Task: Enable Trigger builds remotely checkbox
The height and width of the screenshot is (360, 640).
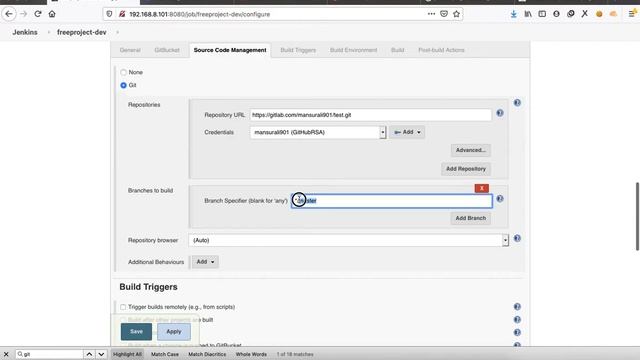Action: point(123,307)
